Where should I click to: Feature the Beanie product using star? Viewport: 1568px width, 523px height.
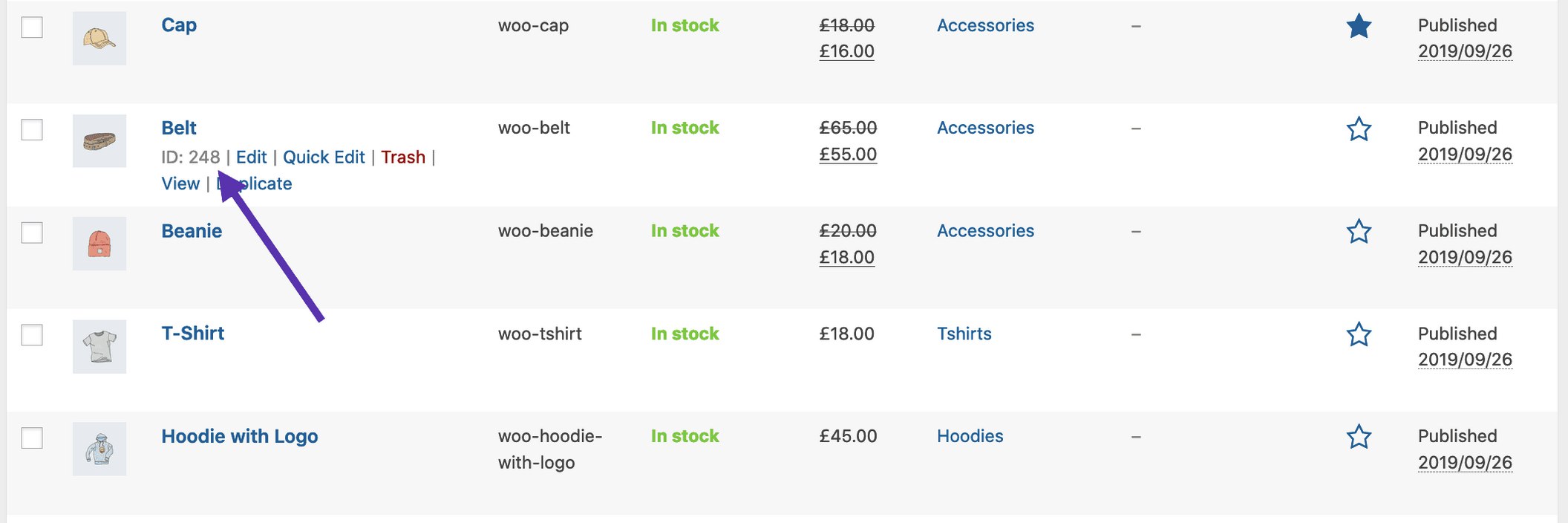[x=1359, y=232]
